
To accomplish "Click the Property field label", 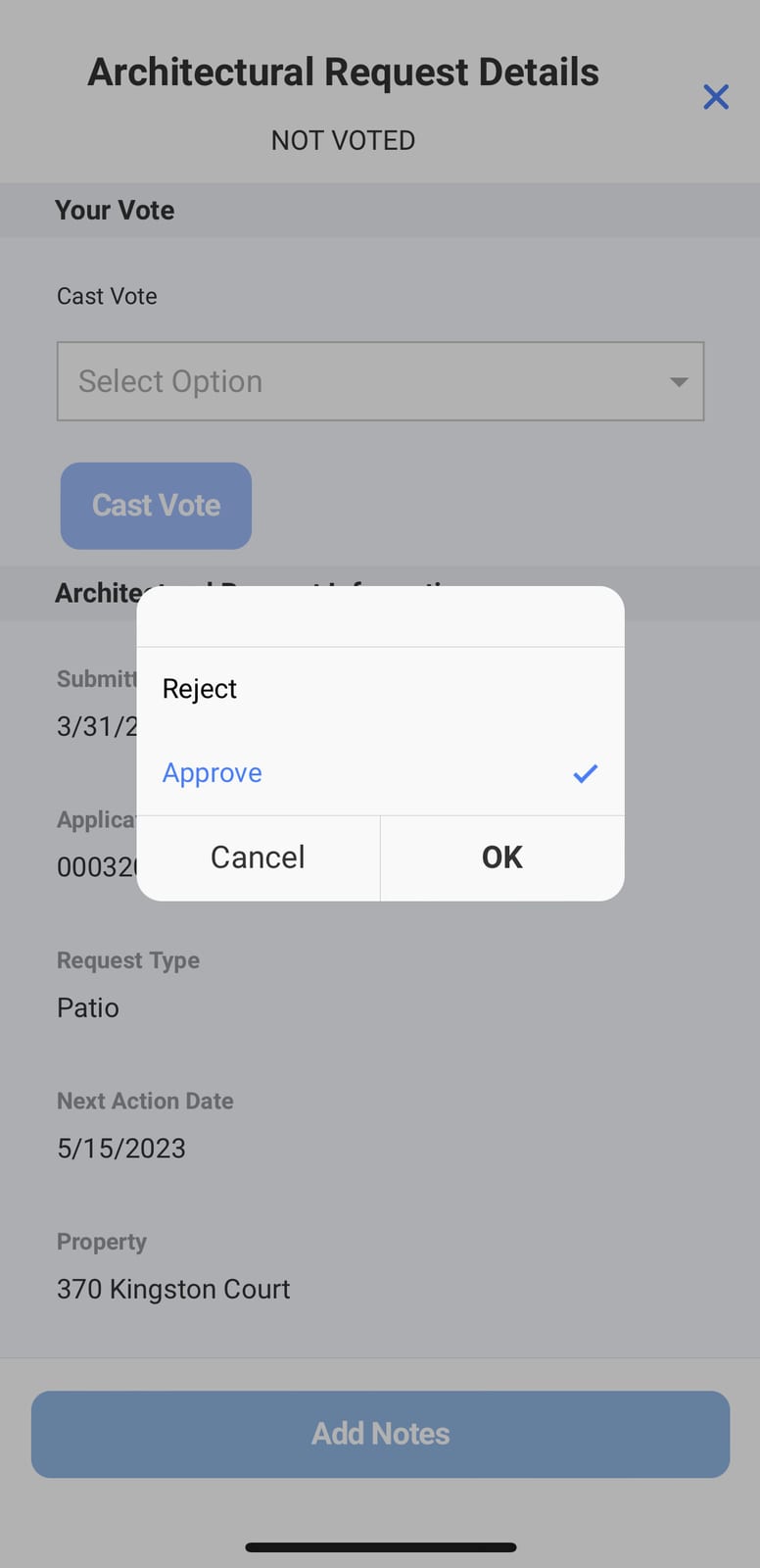I will coord(102,1242).
